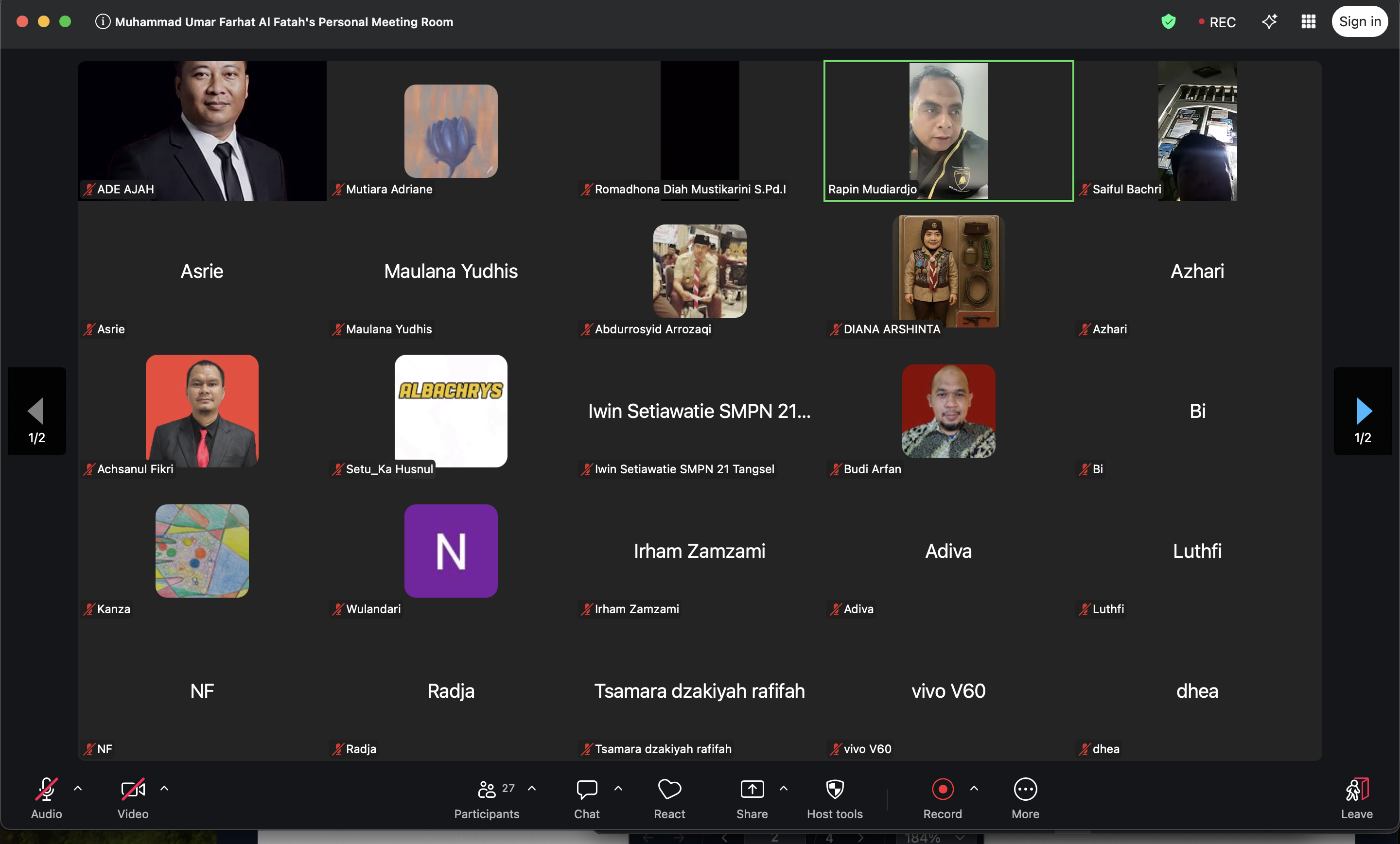
Task: Select Rapin Mudiardjo's video tile
Action: [948, 131]
